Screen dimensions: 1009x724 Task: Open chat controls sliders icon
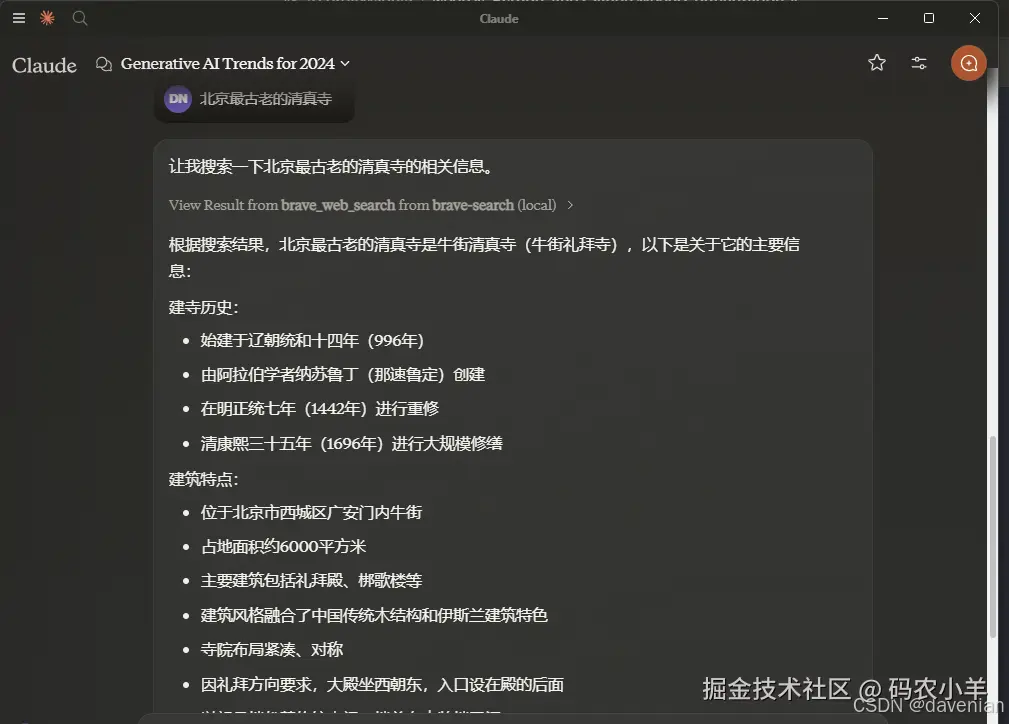(919, 62)
